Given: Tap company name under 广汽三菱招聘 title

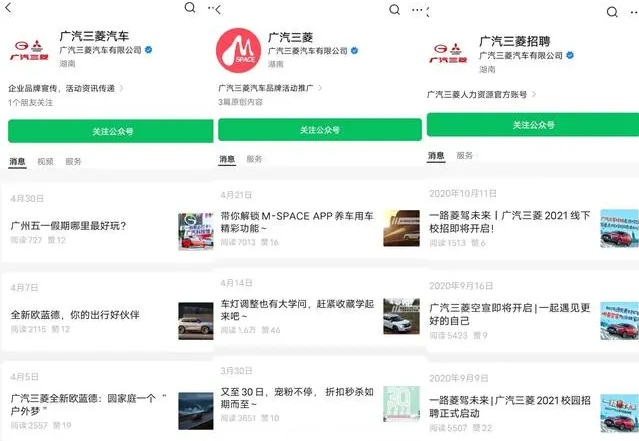Looking at the screenshot, I should 521,55.
